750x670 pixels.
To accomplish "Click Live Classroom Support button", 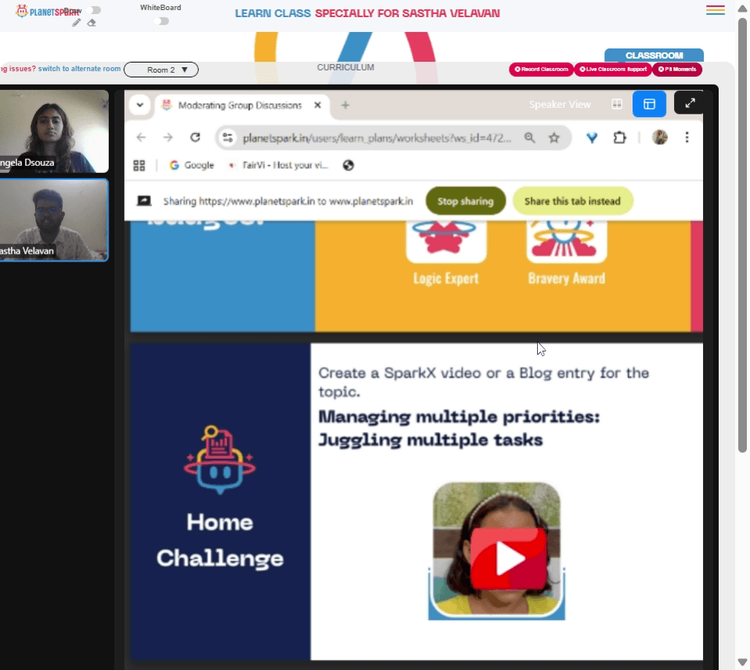I will (613, 69).
